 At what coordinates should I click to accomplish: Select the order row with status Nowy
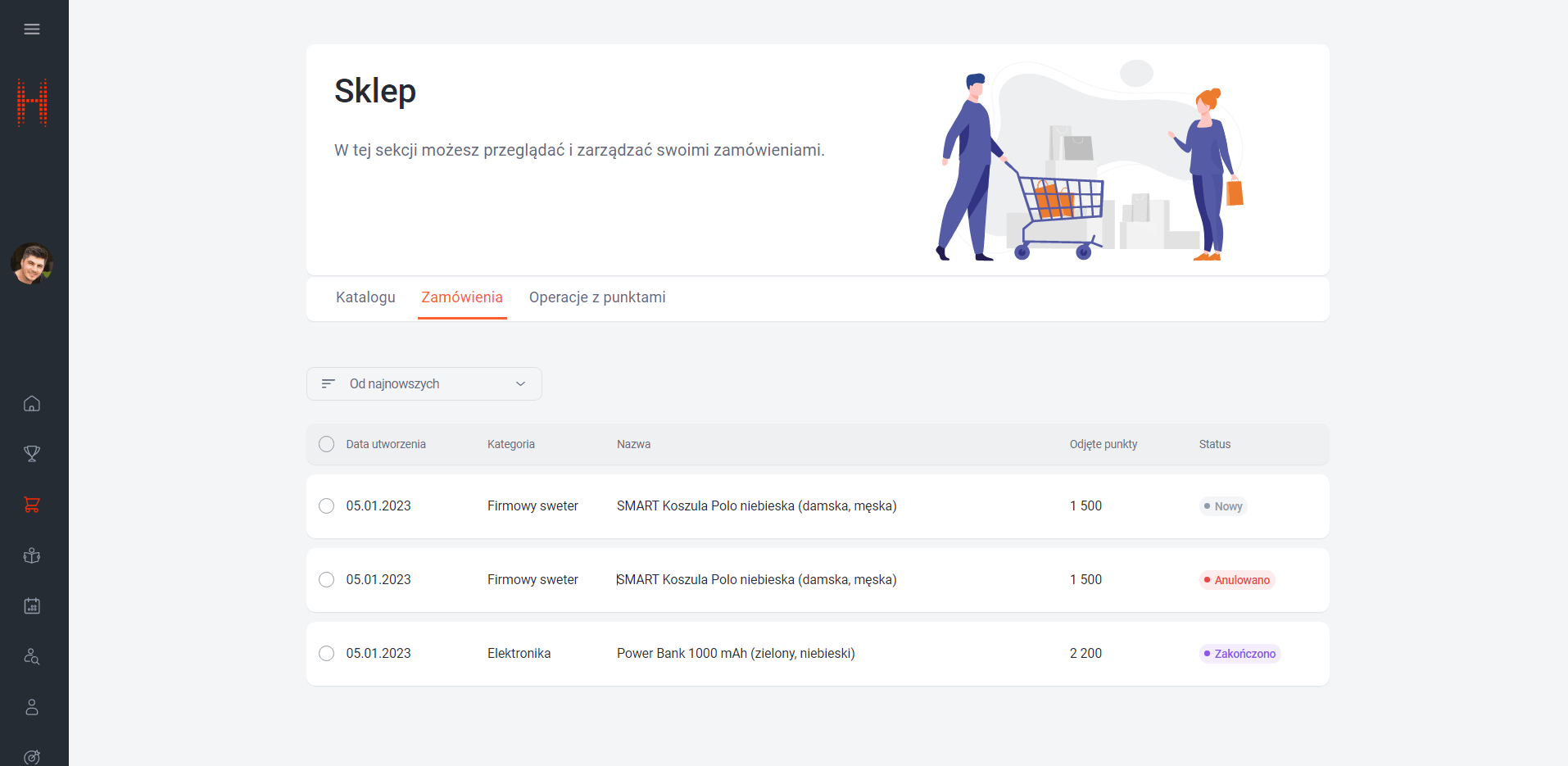click(326, 506)
